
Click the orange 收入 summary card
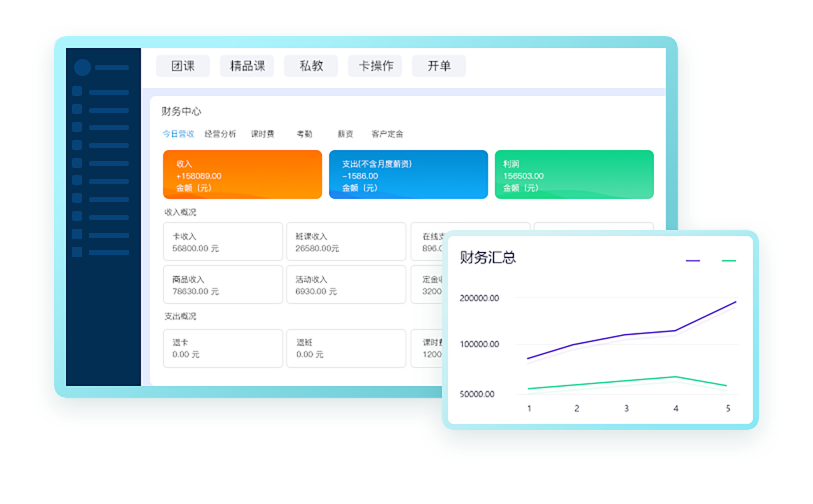(x=243, y=175)
